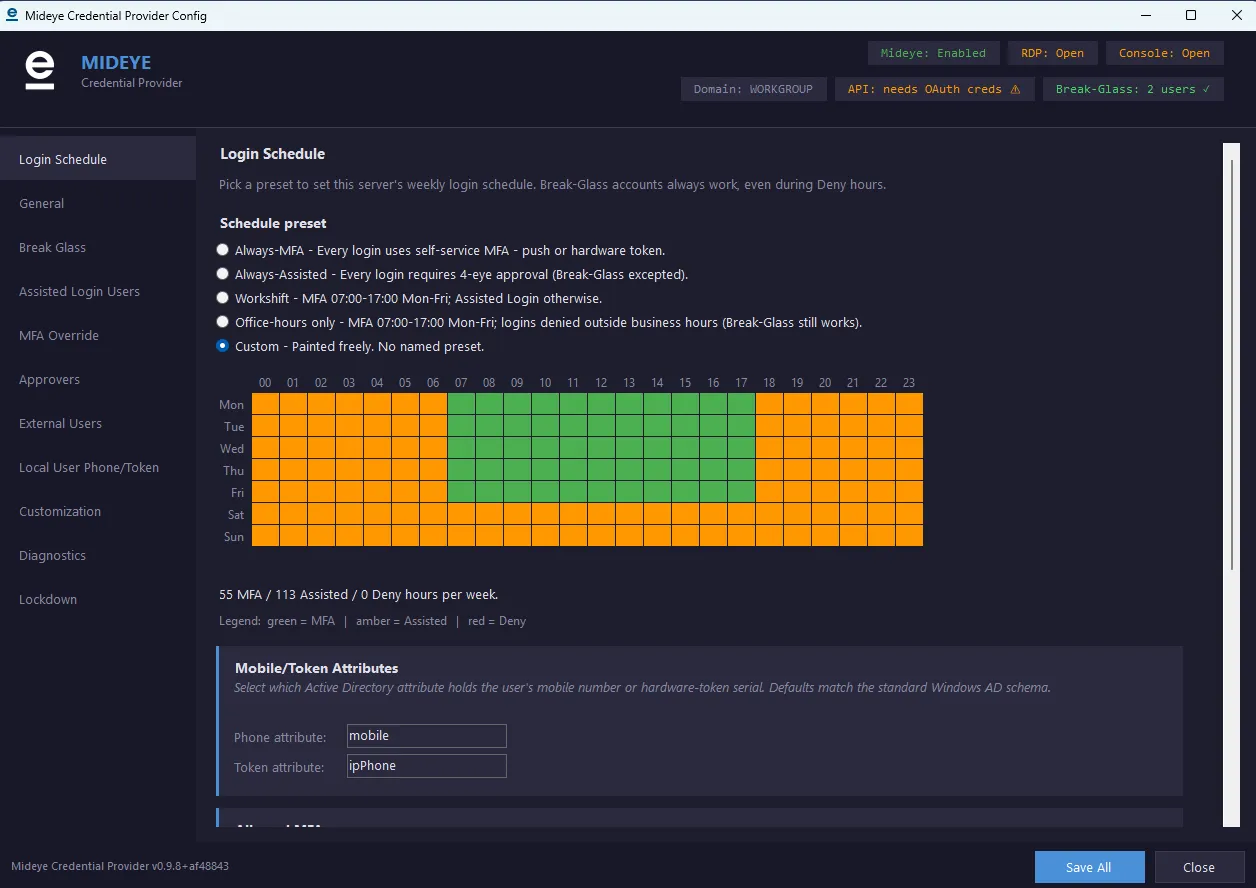Click Token attribute field containing ipPhone
Image resolution: width=1256 pixels, height=888 pixels.
click(x=426, y=766)
